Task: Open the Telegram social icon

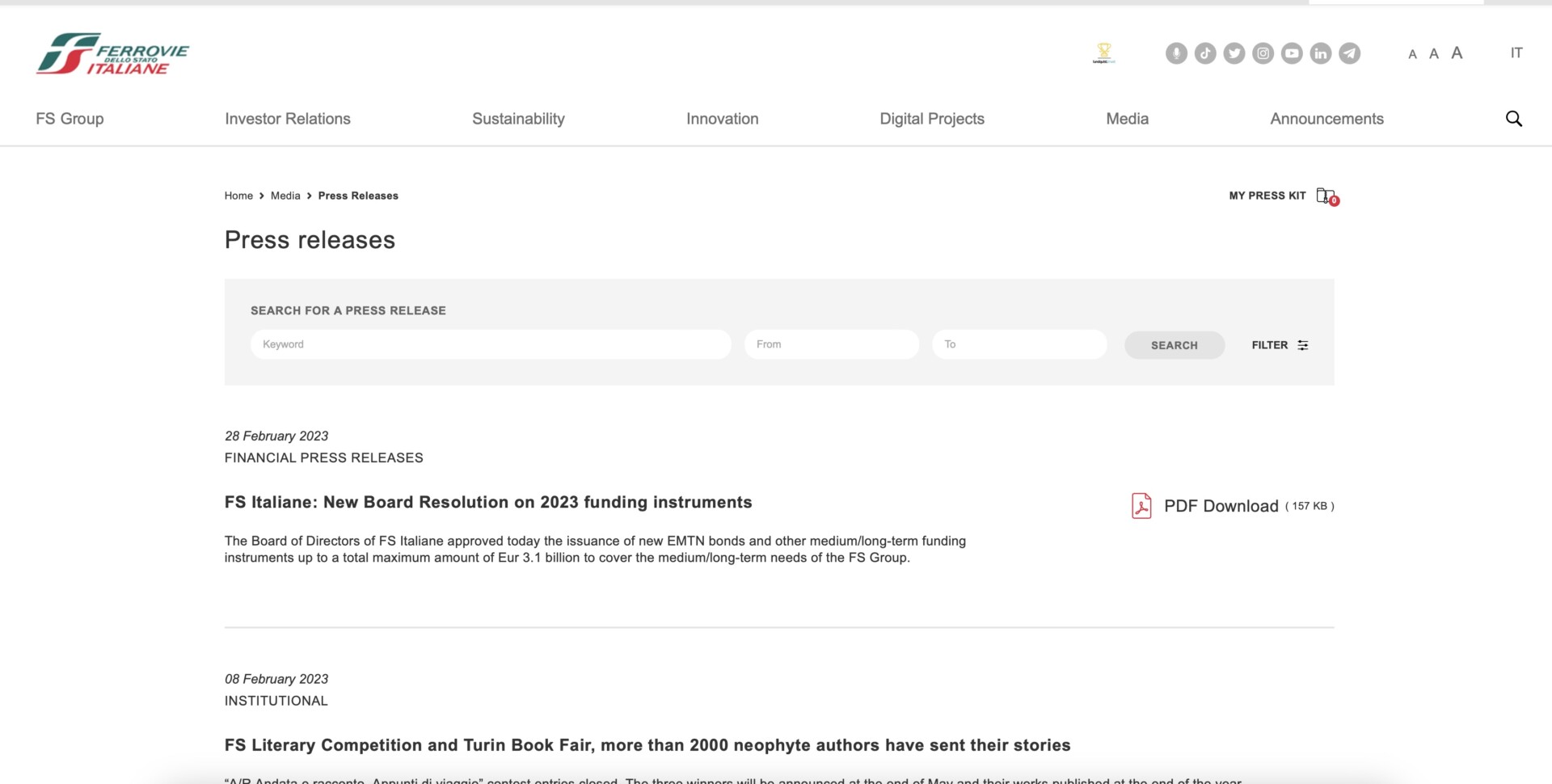Action: coord(1350,53)
